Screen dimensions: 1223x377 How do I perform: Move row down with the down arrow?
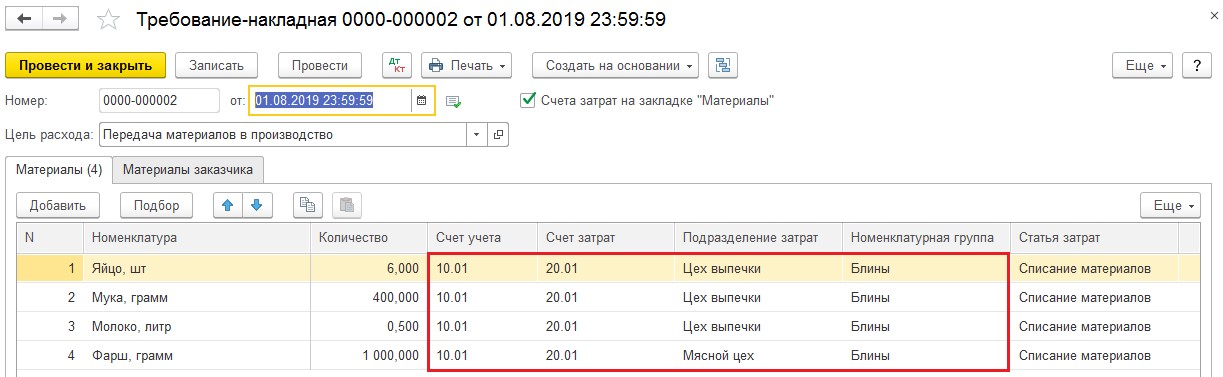(x=257, y=205)
